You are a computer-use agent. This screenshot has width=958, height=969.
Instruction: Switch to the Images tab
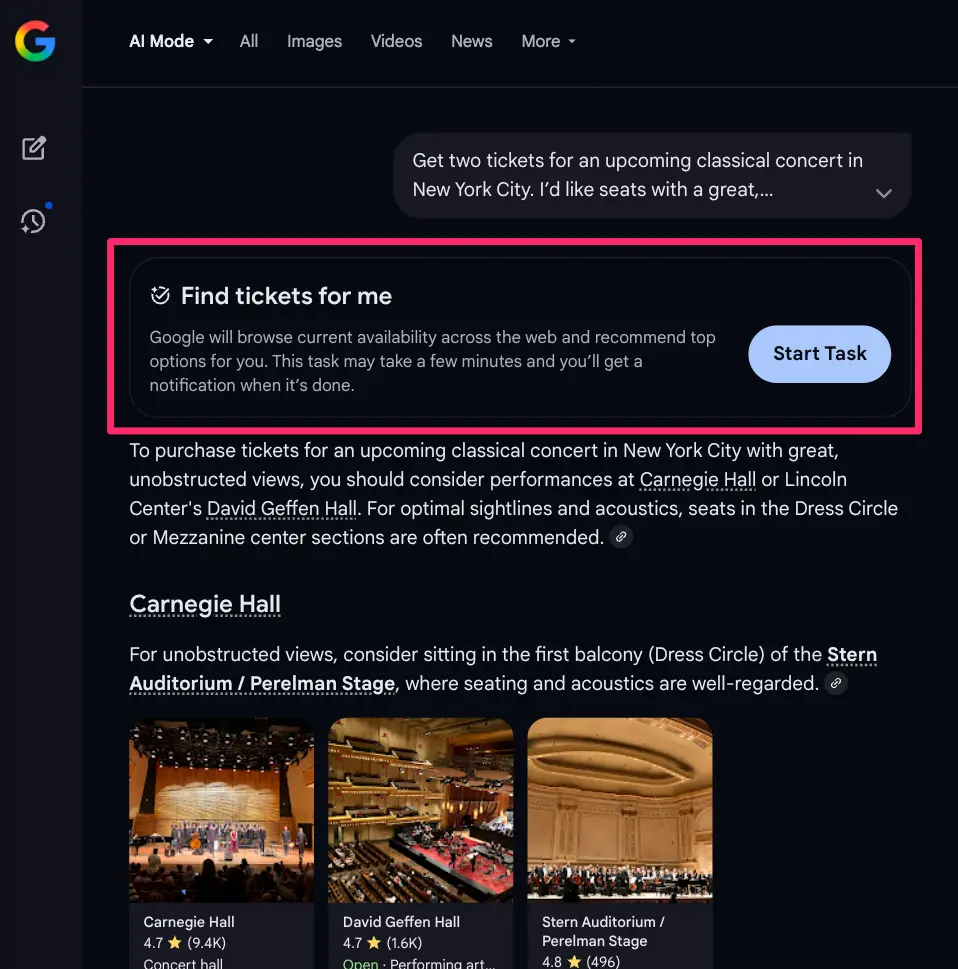[x=314, y=41]
